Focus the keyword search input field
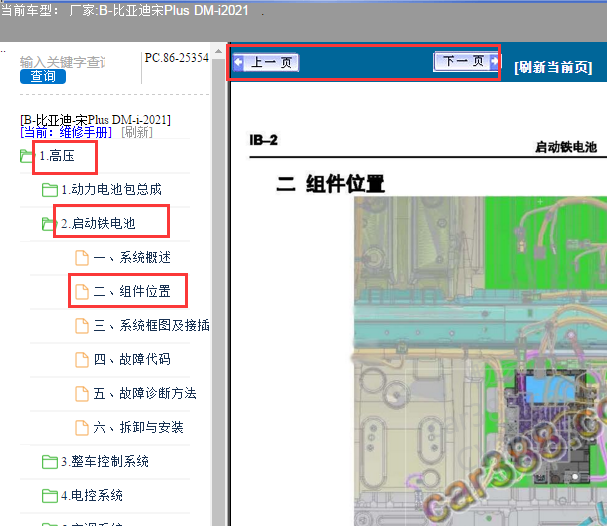Image resolution: width=607 pixels, height=526 pixels. click(62, 62)
